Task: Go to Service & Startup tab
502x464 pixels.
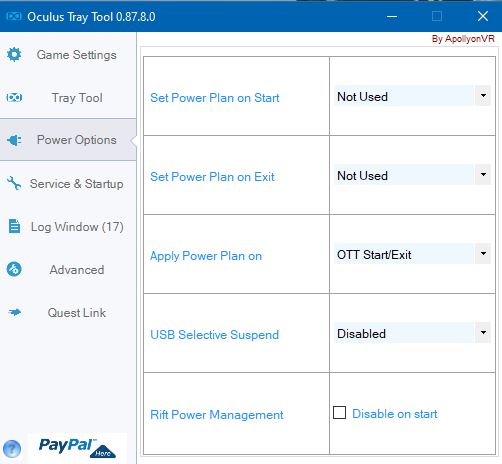Action: [x=68, y=183]
